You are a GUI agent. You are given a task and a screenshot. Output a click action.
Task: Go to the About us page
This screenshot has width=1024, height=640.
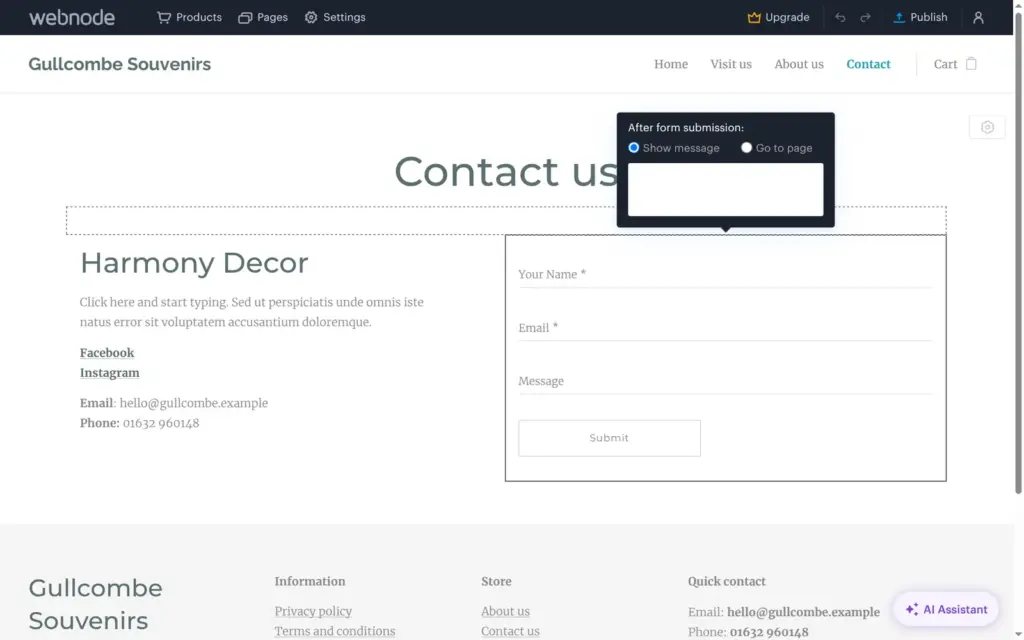tap(799, 64)
